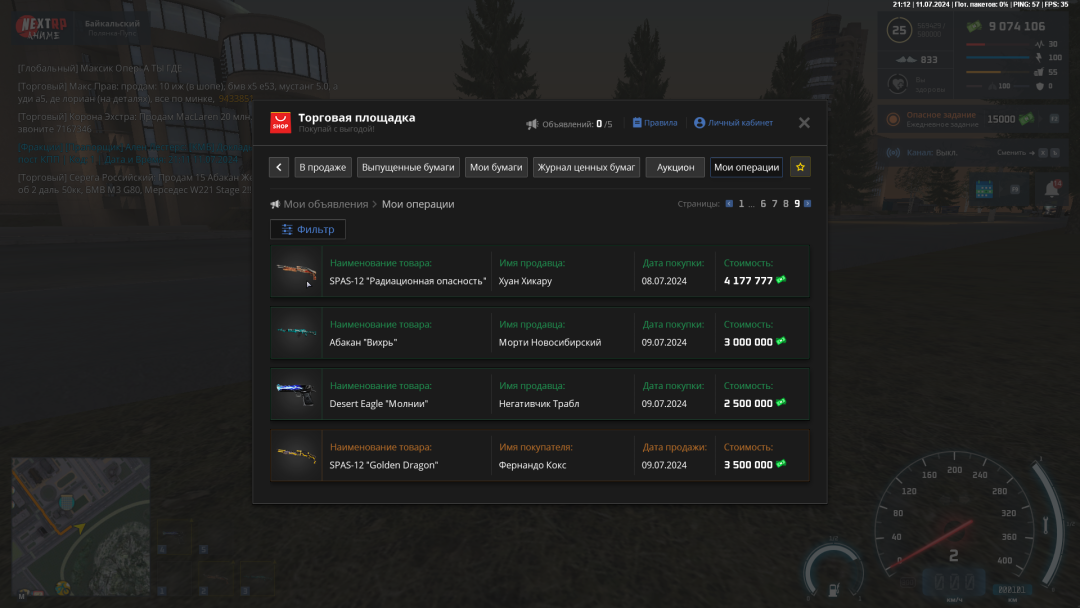Viewport: 1080px width, 608px height.
Task: Click the level 25 circle indicator
Action: click(899, 30)
